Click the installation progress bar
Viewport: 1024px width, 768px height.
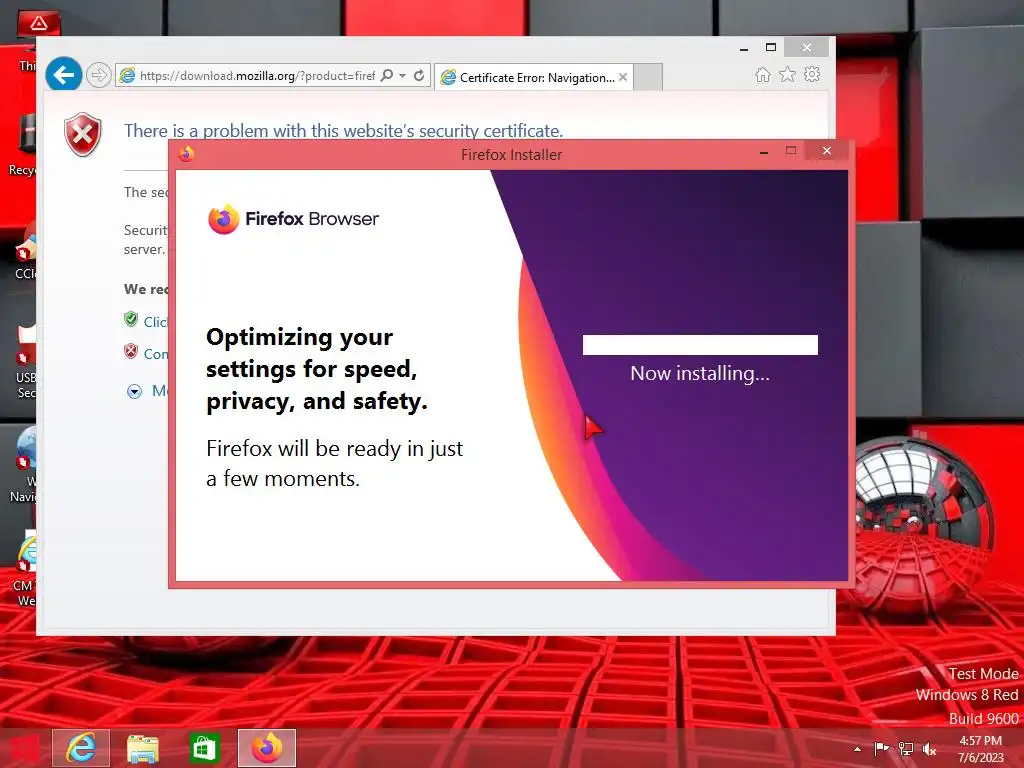coord(700,345)
